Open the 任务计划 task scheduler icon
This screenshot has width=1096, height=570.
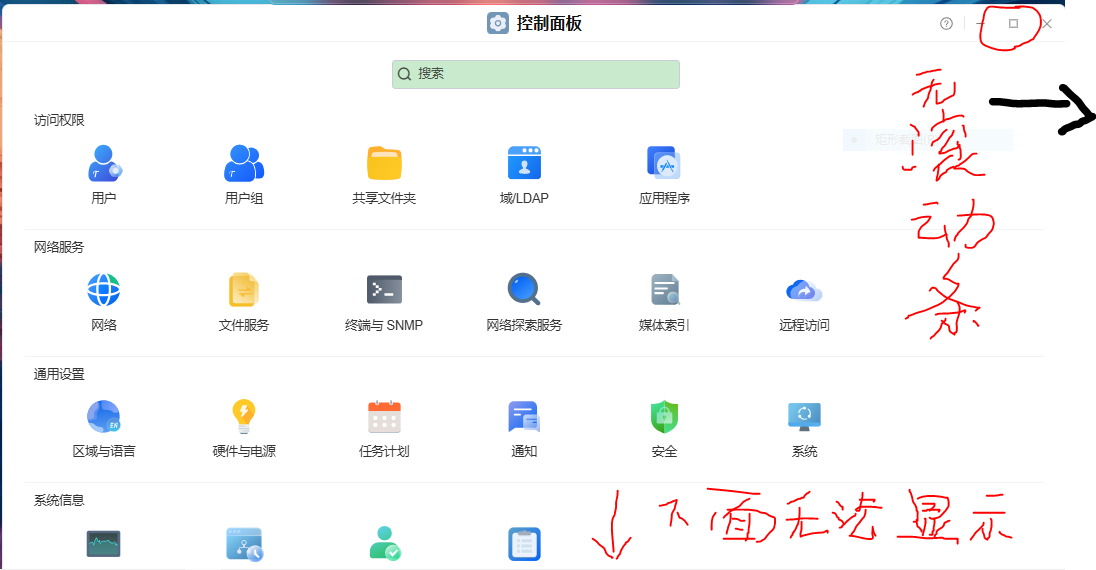[x=384, y=417]
